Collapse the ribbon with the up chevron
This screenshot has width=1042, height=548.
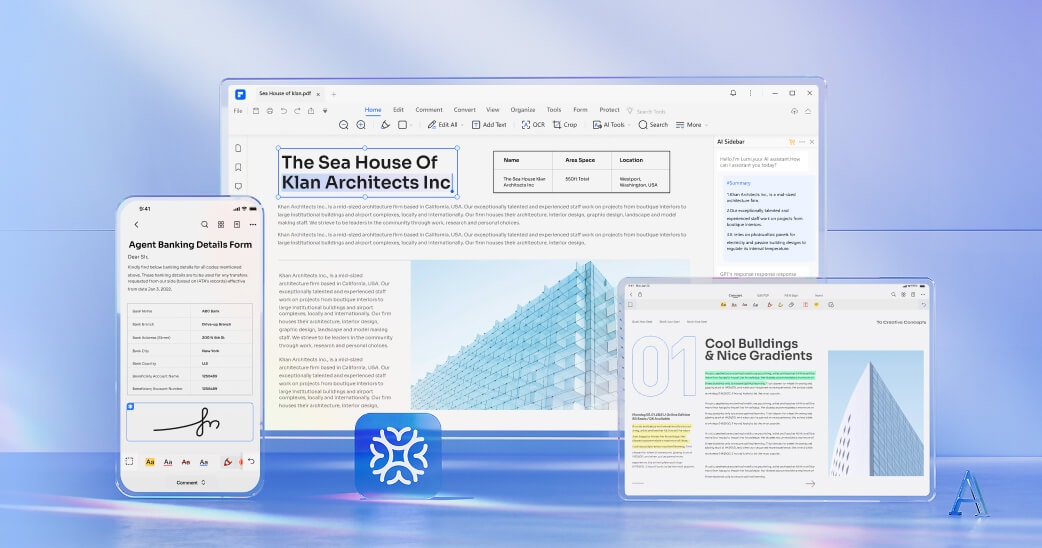click(x=808, y=111)
